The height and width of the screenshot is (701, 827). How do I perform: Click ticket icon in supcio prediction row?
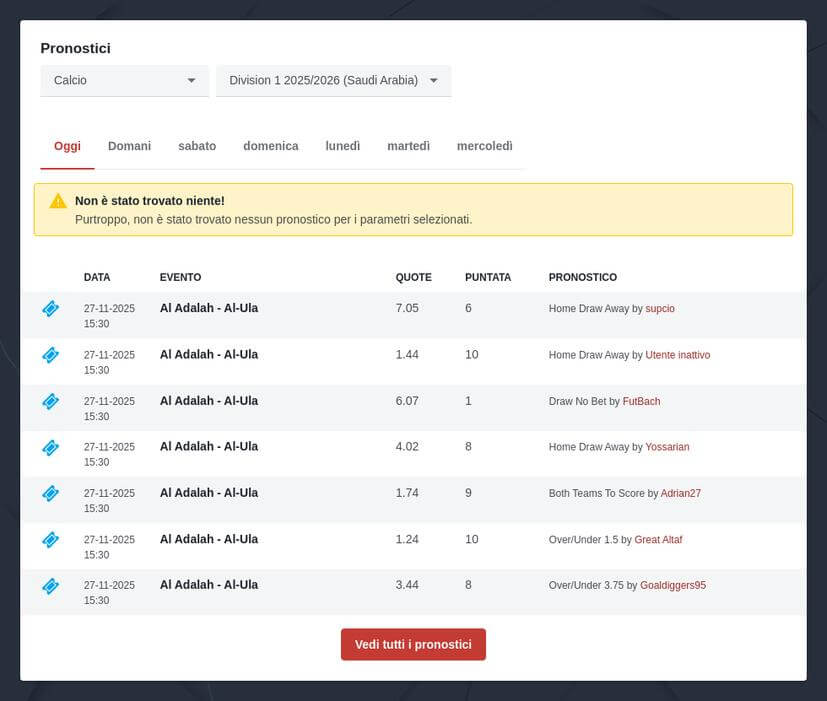[x=50, y=309]
